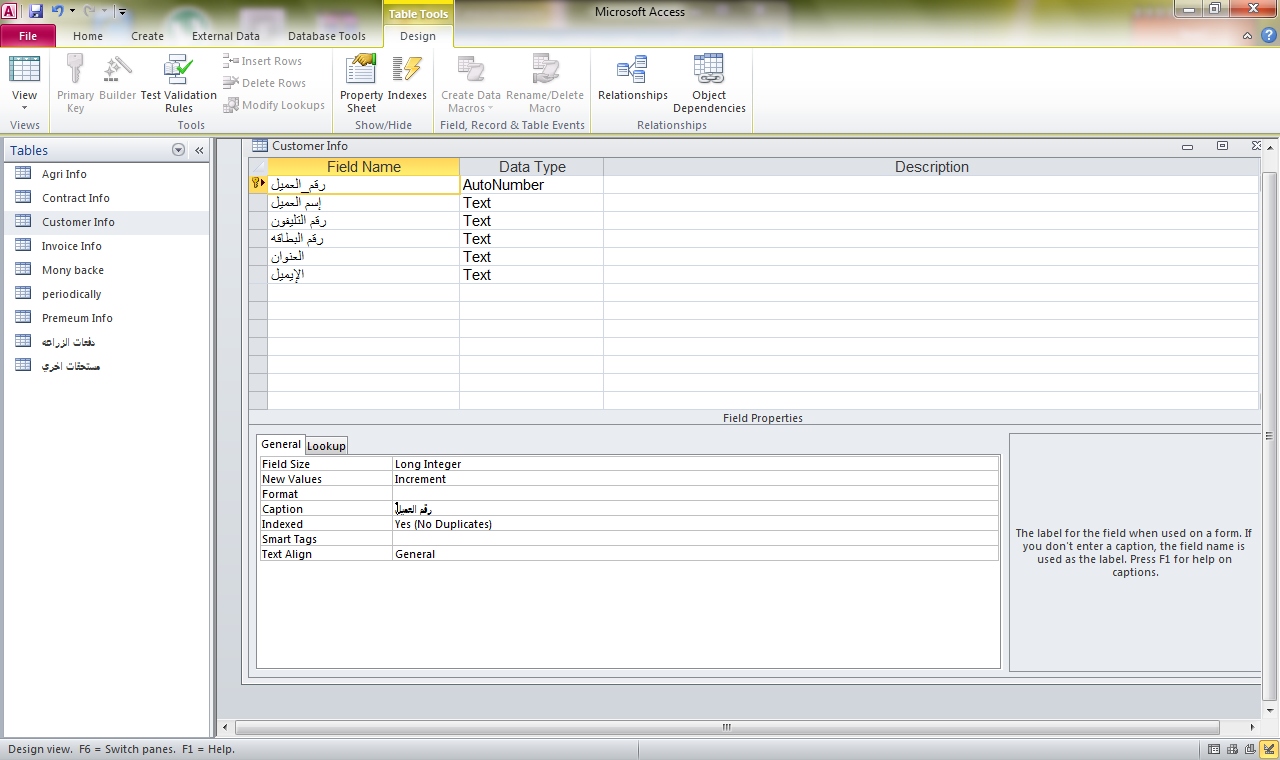Click the Undo icon in title bar
This screenshot has width=1280, height=760.
[x=57, y=11]
